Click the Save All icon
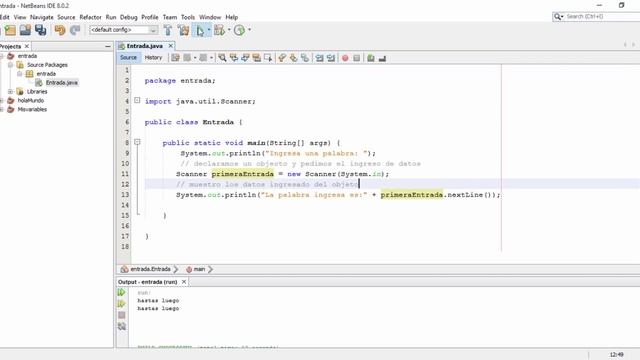The height and width of the screenshot is (360, 640). click(40, 30)
